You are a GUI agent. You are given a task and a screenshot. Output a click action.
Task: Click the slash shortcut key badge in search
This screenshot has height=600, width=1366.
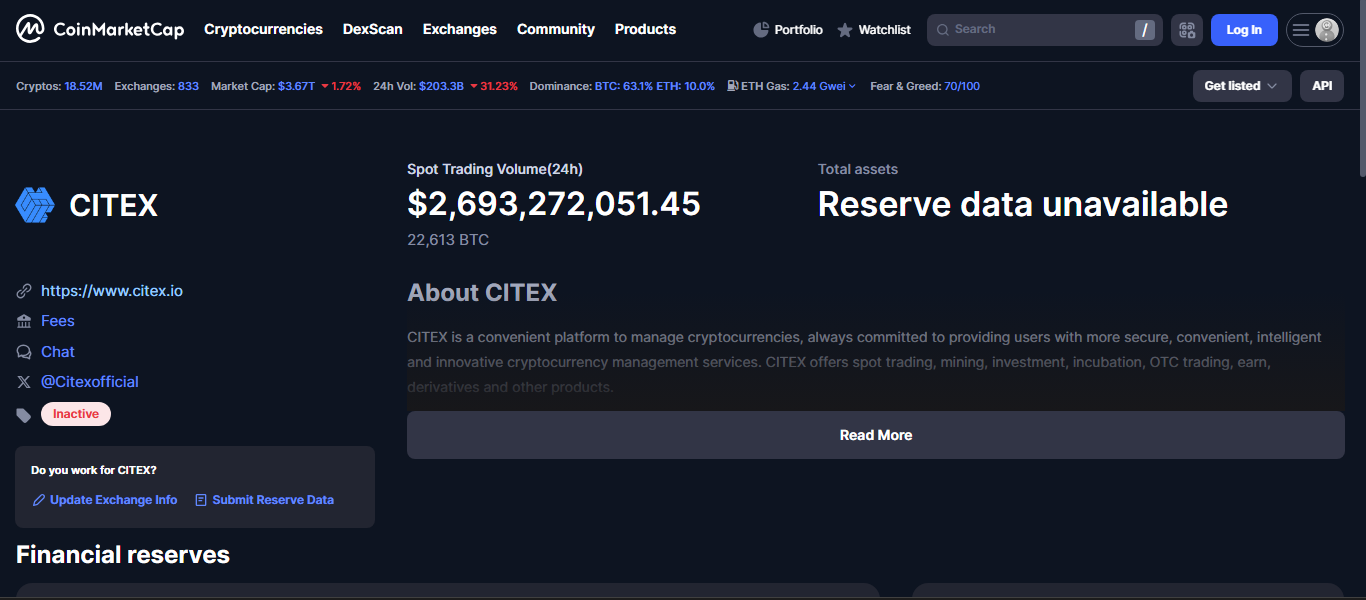1145,30
